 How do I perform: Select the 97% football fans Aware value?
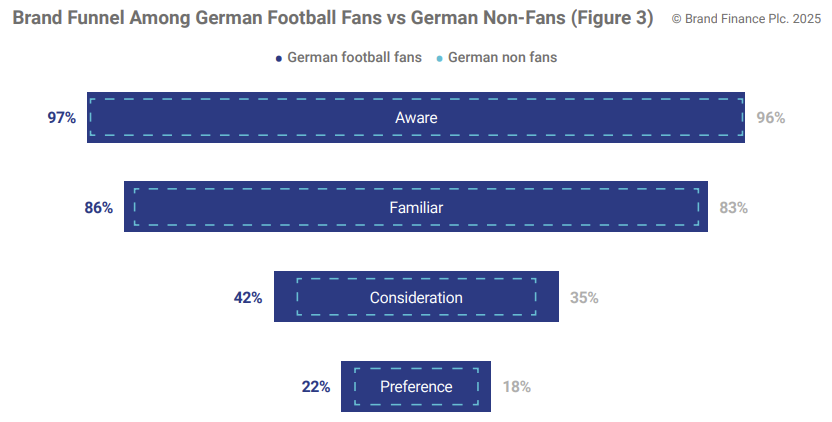coord(62,118)
